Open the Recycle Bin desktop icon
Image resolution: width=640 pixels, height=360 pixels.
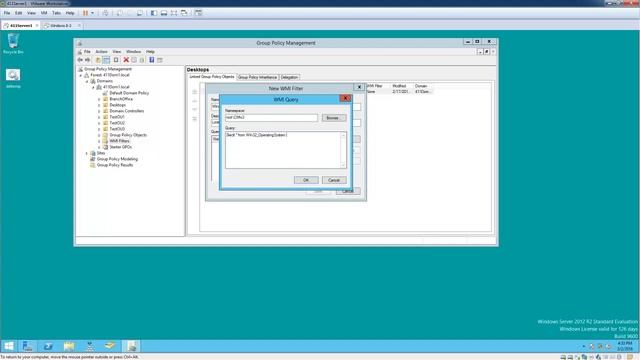point(13,44)
